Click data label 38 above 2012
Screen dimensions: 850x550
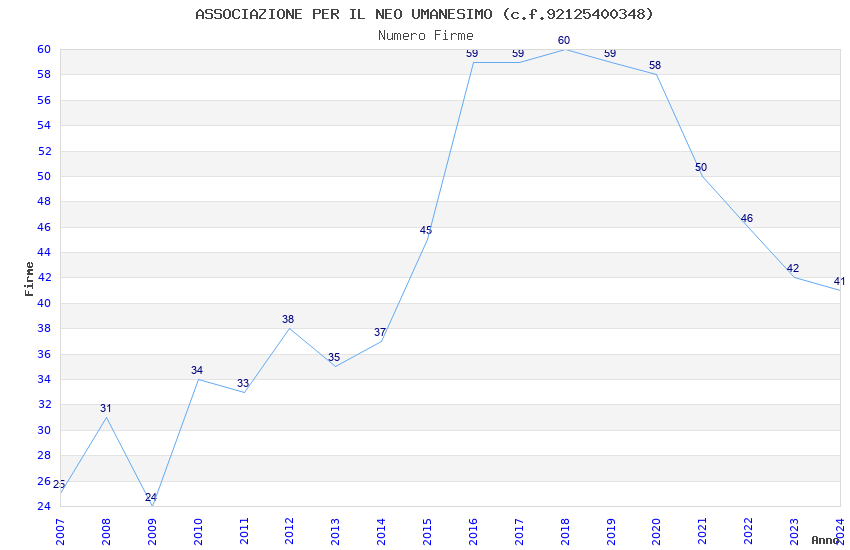(288, 319)
